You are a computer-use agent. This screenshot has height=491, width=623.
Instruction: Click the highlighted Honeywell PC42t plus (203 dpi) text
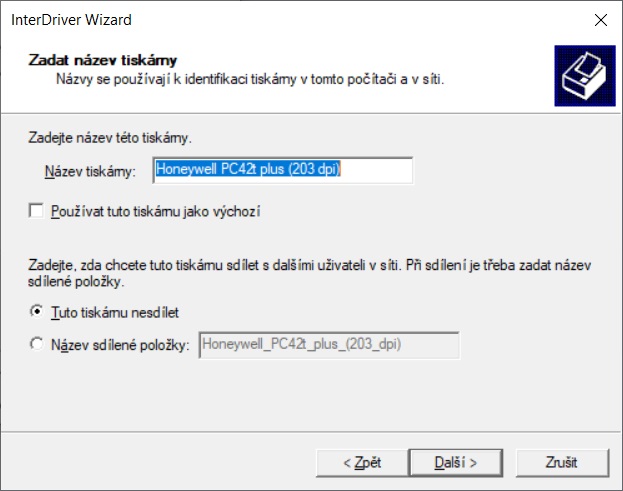248,169
